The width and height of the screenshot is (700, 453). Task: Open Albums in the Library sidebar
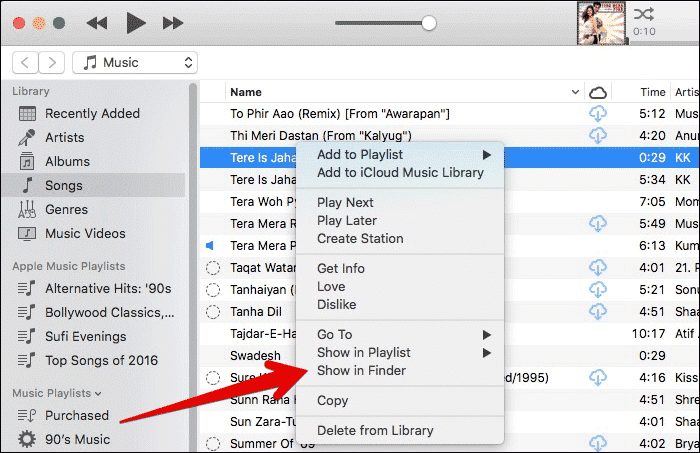pos(67,161)
